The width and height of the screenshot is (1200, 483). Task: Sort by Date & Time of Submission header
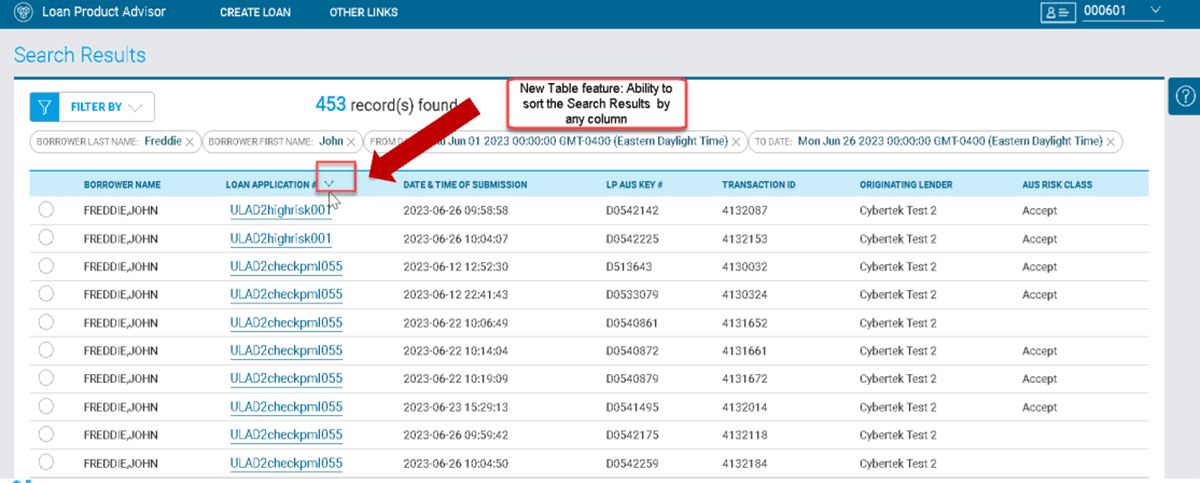(465, 185)
